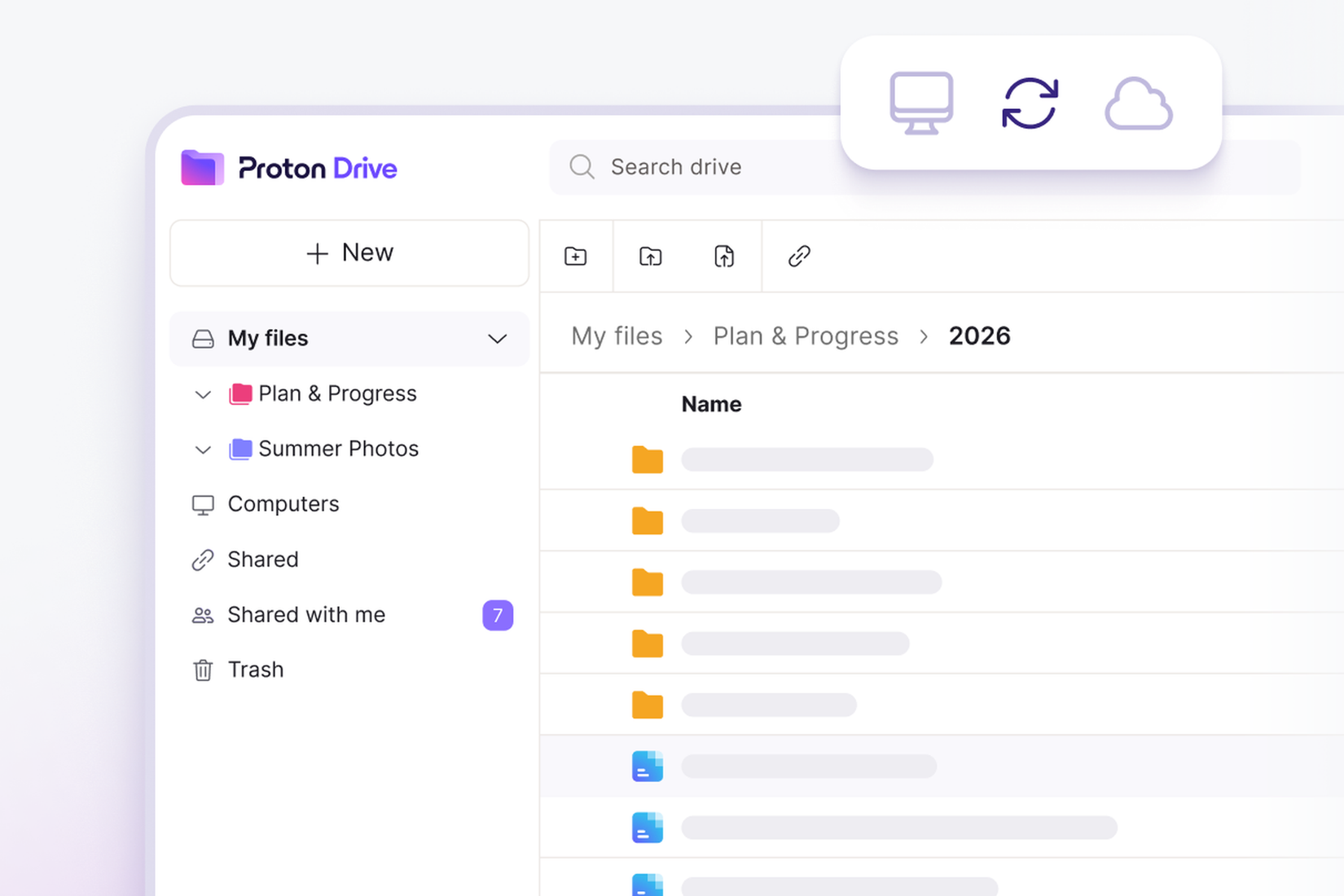Click the Trash bin icon
This screenshot has height=896, width=1344.
[x=203, y=670]
